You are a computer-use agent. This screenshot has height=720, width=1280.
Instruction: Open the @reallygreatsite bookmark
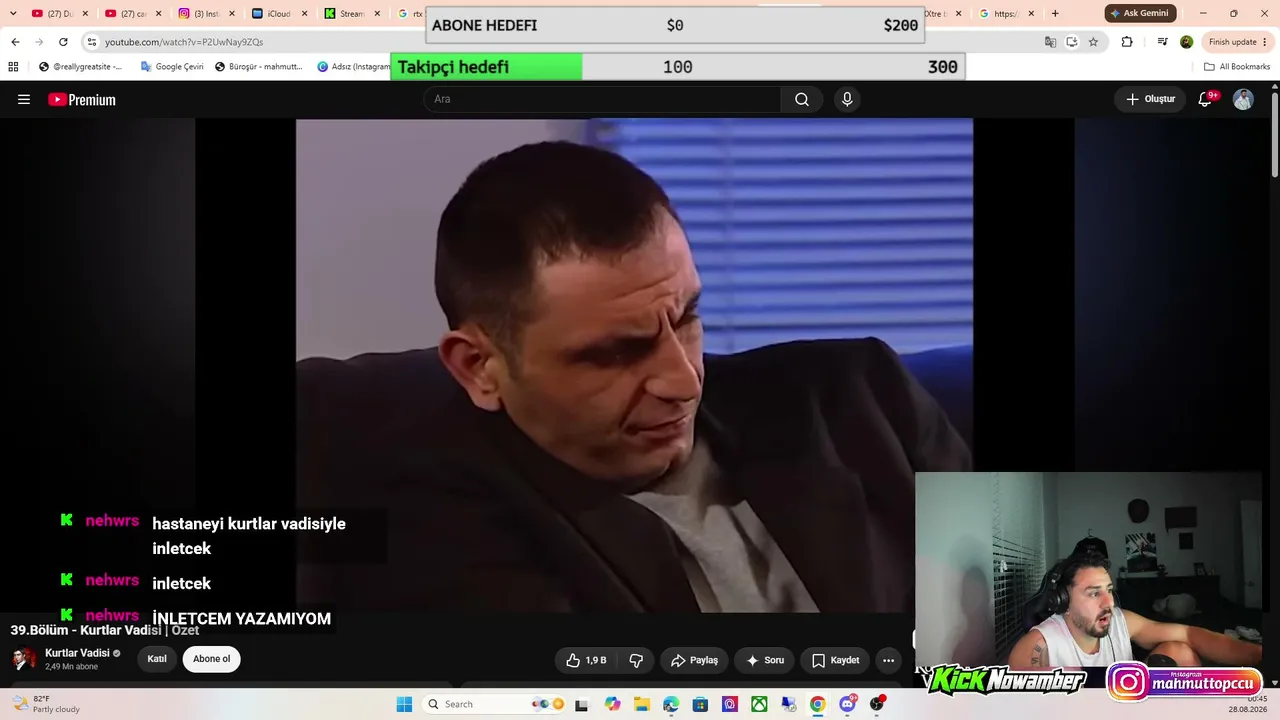point(80,67)
